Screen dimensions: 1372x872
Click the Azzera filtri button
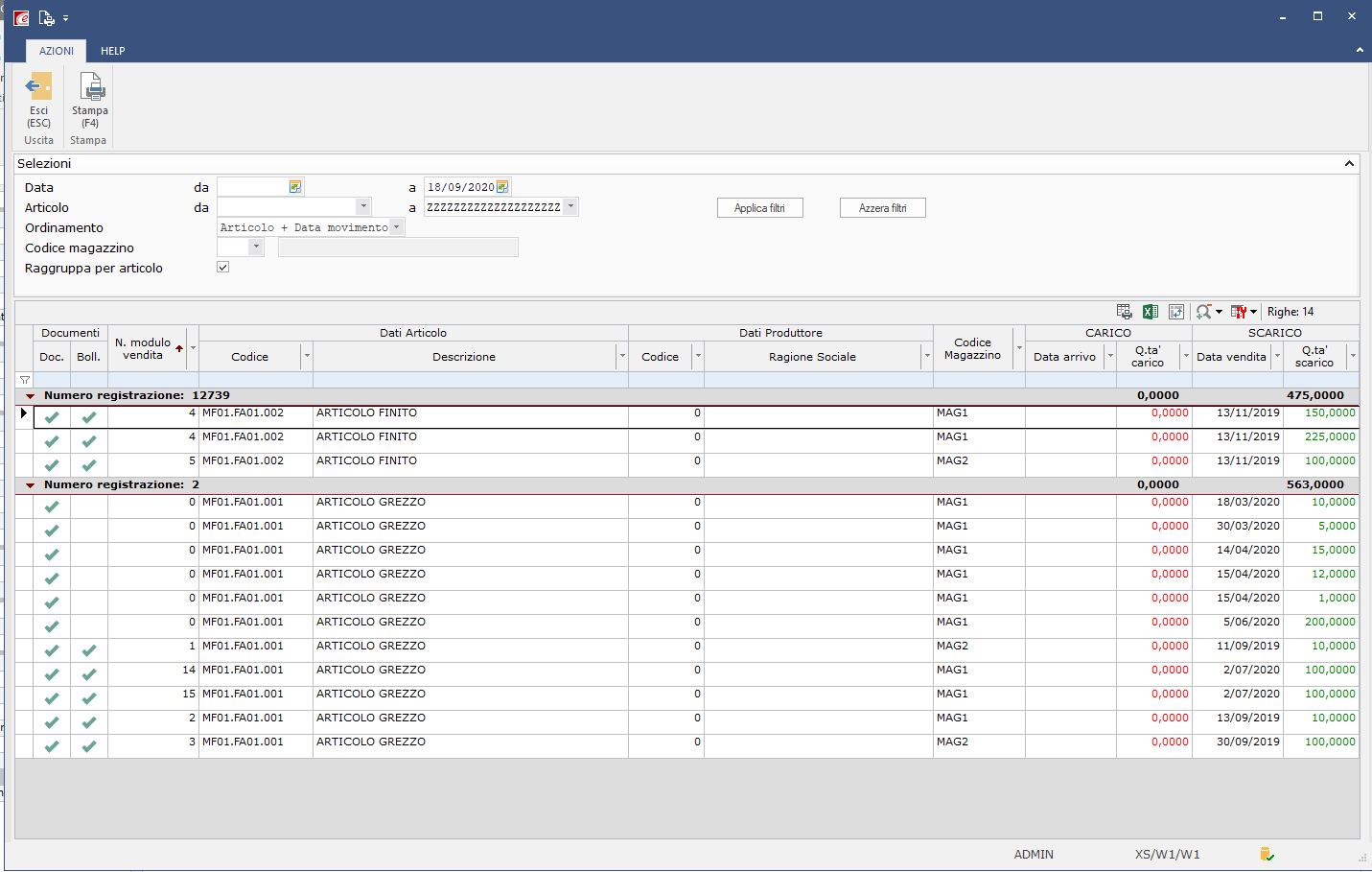click(883, 208)
